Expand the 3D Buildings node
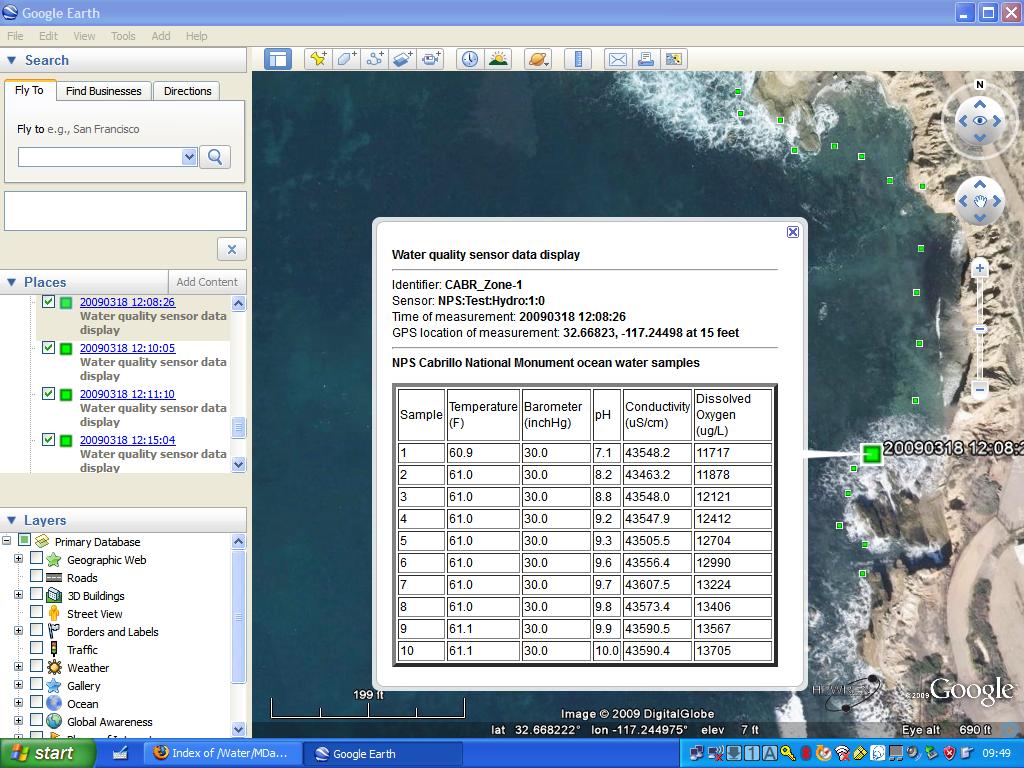The width and height of the screenshot is (1024, 768). 18,594
